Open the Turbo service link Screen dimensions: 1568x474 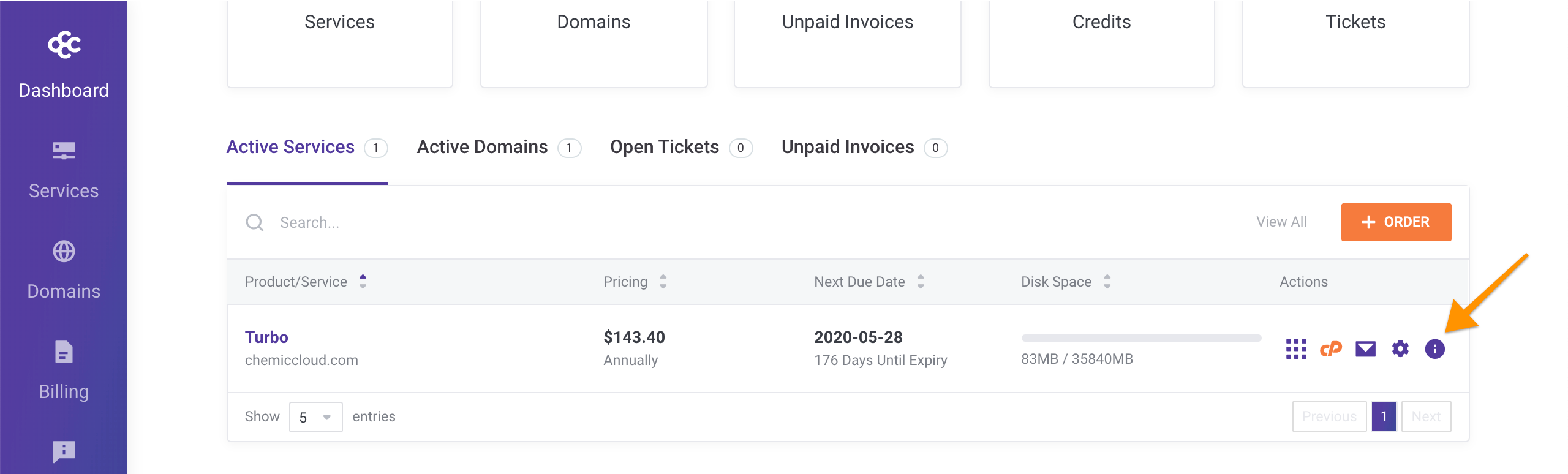point(266,337)
